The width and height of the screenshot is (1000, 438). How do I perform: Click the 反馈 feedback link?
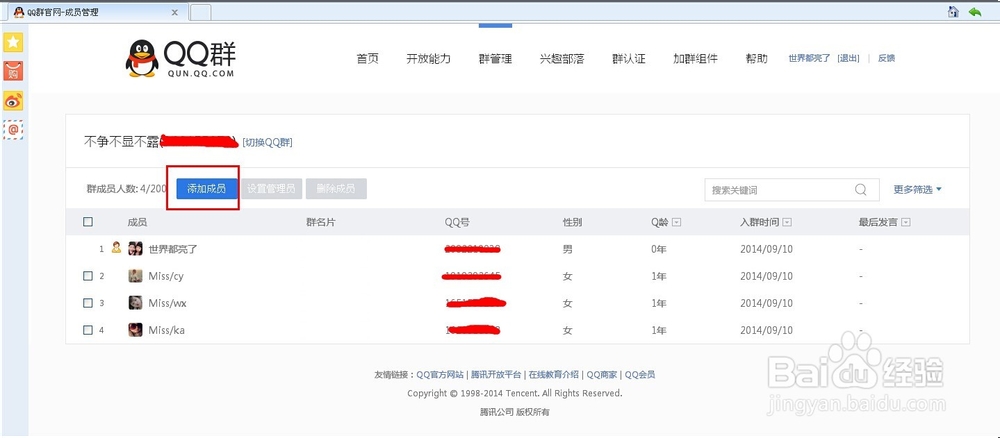pos(886,58)
